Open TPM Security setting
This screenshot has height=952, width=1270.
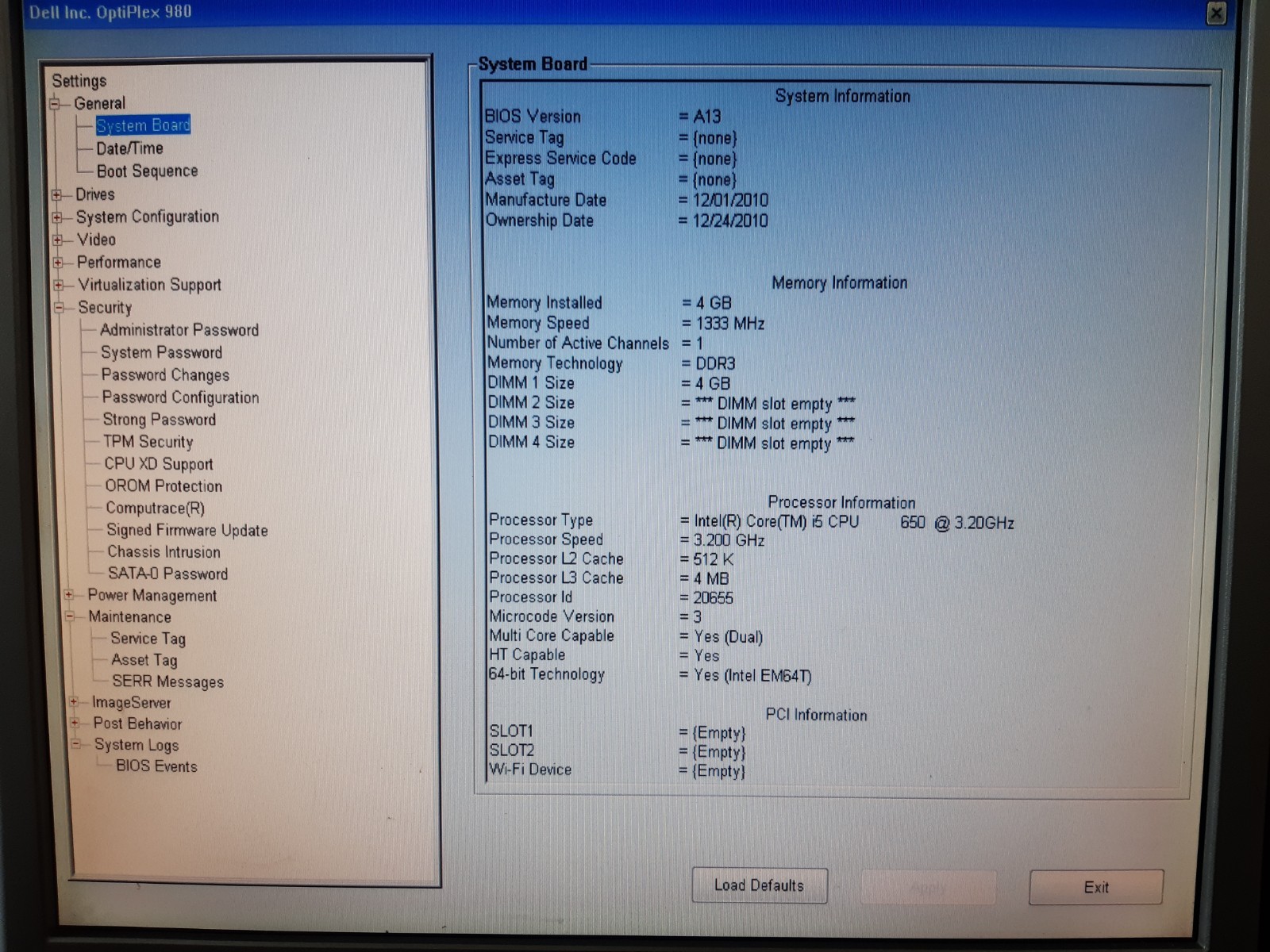[148, 442]
